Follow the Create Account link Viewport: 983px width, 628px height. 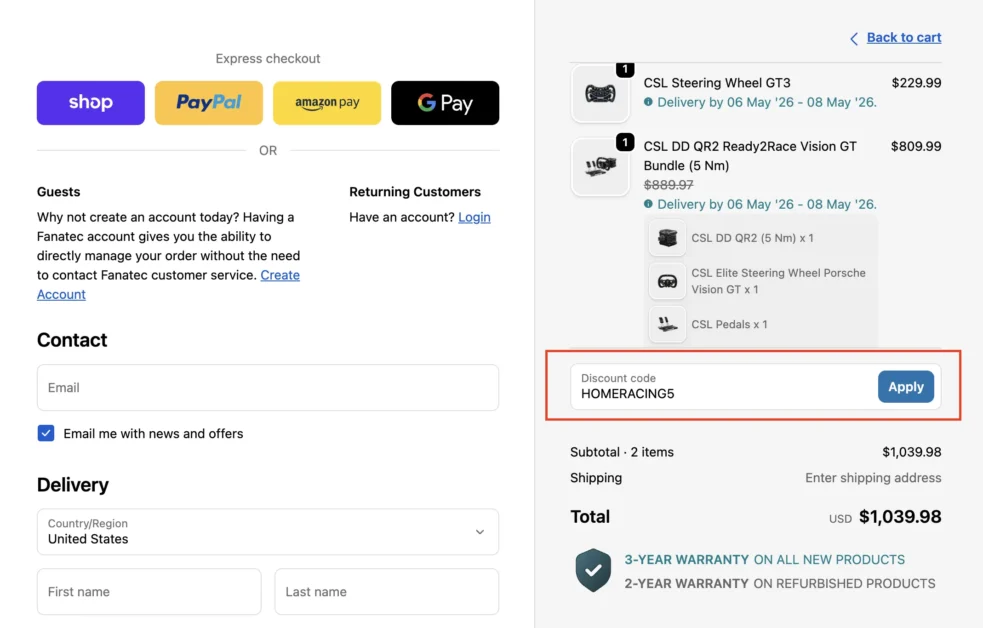point(280,275)
